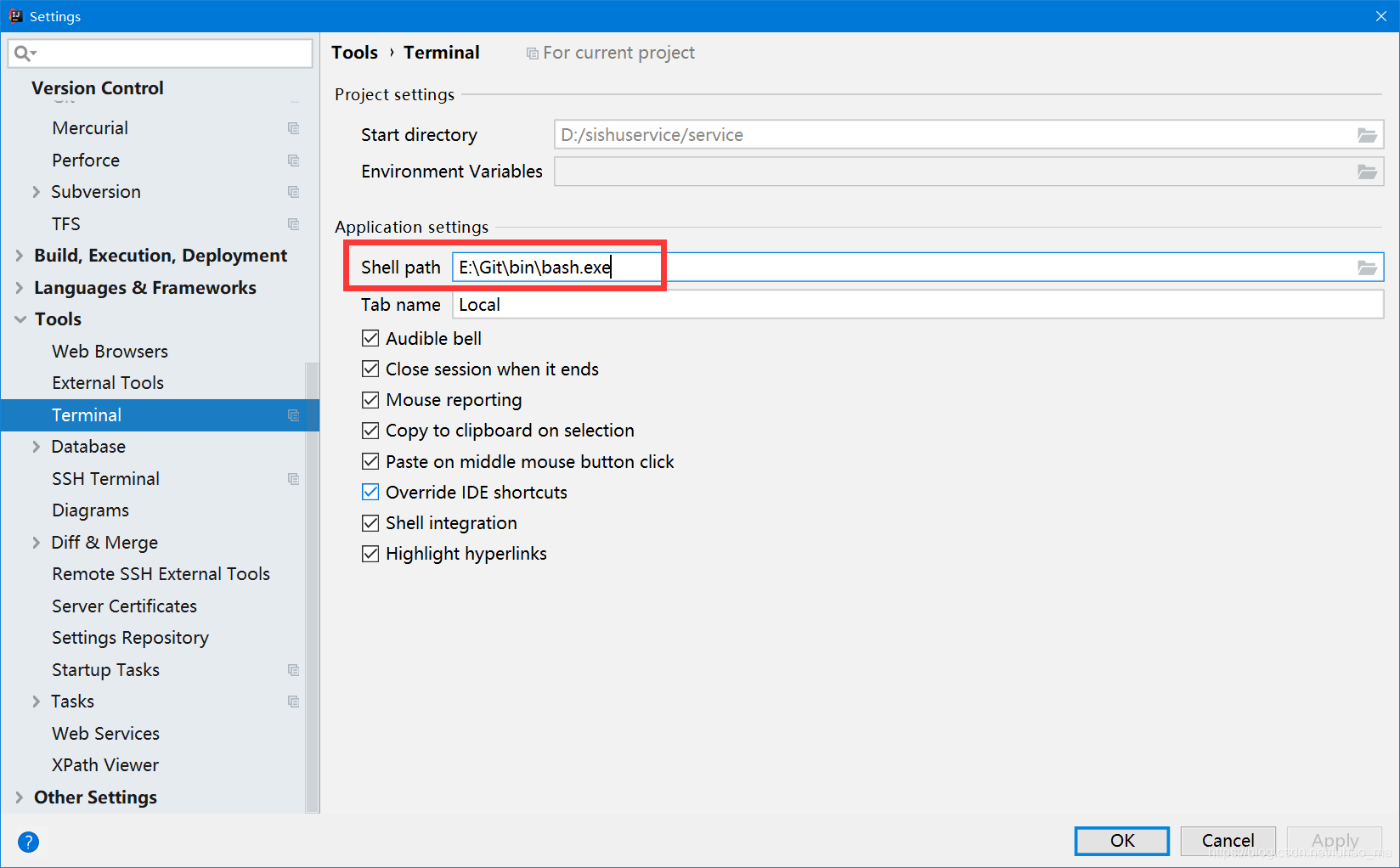Screen dimensions: 1400x868
Task: Open help via question mark icon
Action: 28,842
